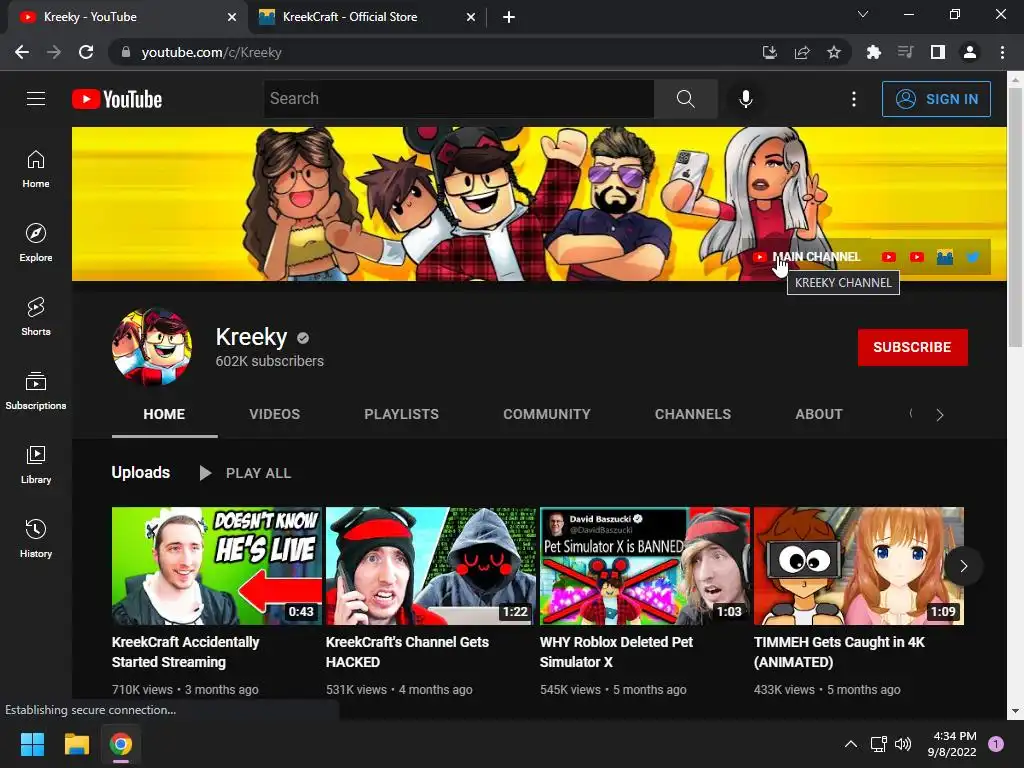The image size is (1024, 768).
Task: Open History in the sidebar
Action: [36, 538]
